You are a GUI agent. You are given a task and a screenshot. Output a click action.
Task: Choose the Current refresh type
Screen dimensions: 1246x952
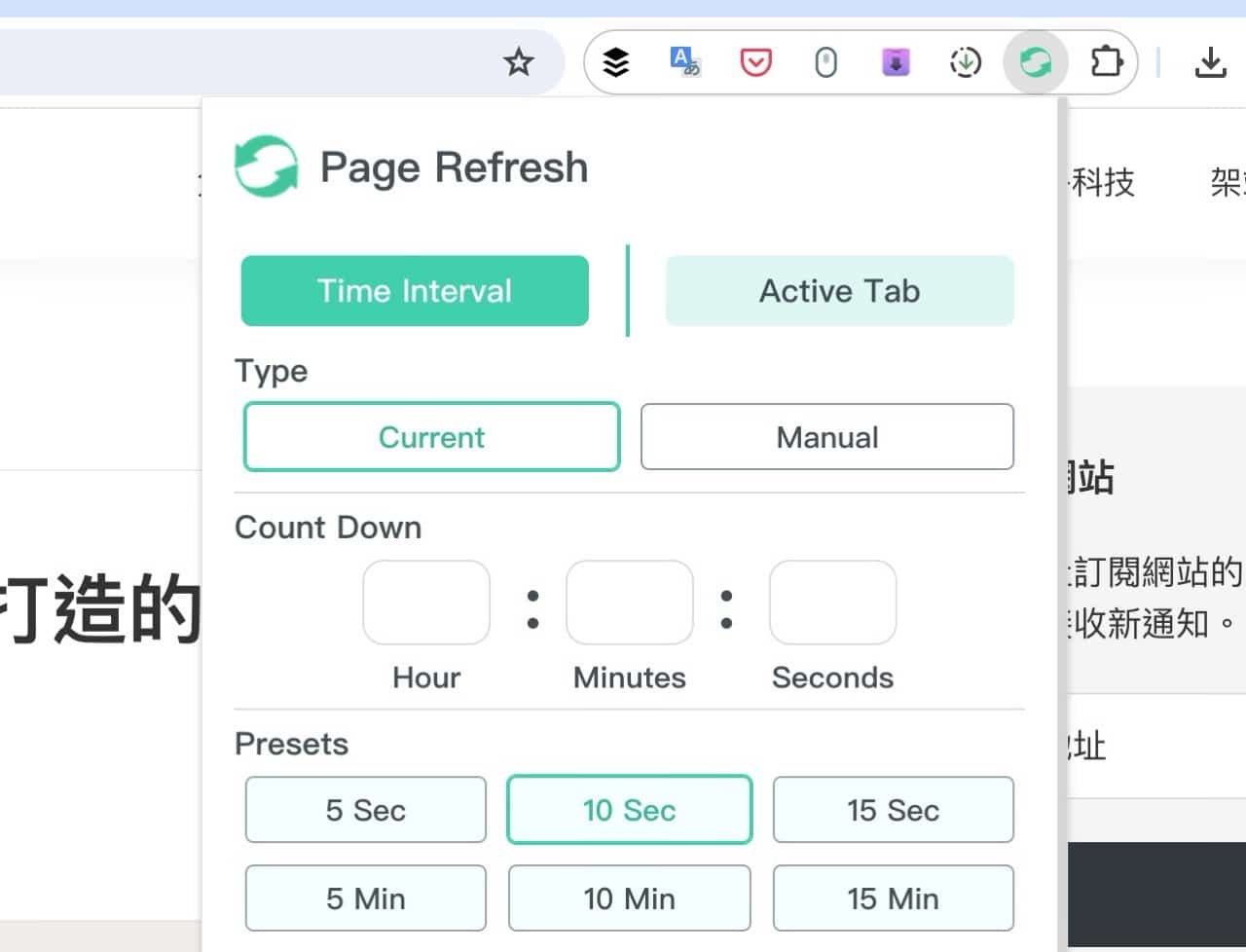(x=431, y=437)
